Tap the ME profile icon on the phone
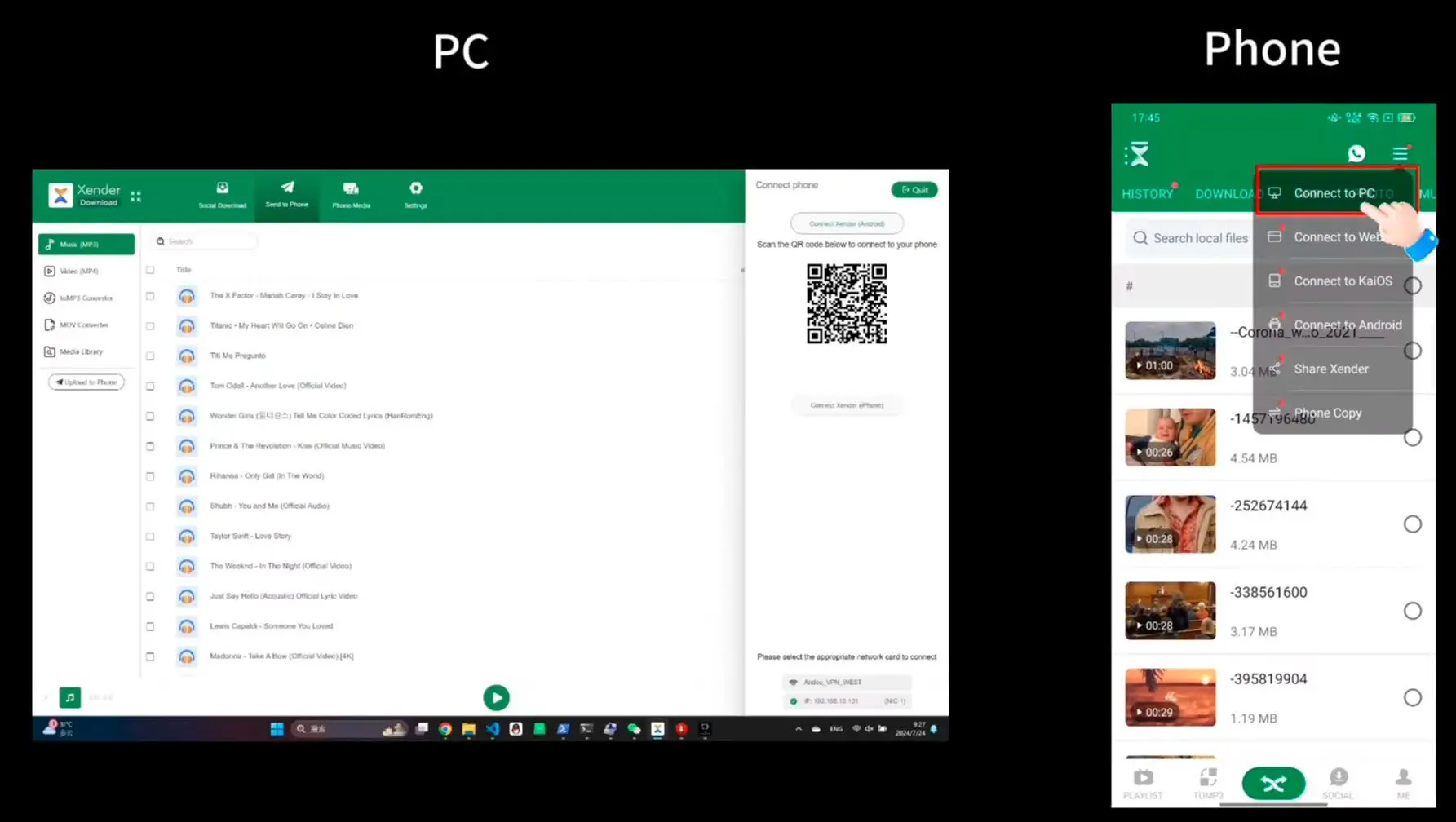The height and width of the screenshot is (822, 1456). pyautogui.click(x=1403, y=784)
